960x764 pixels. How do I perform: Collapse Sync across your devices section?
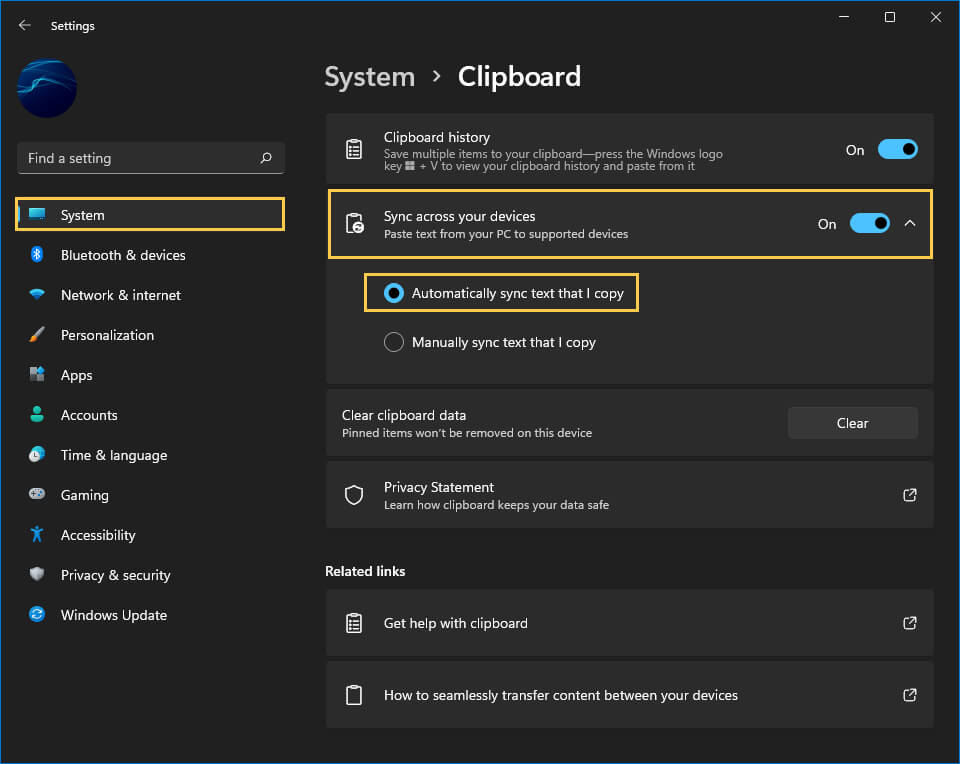910,223
